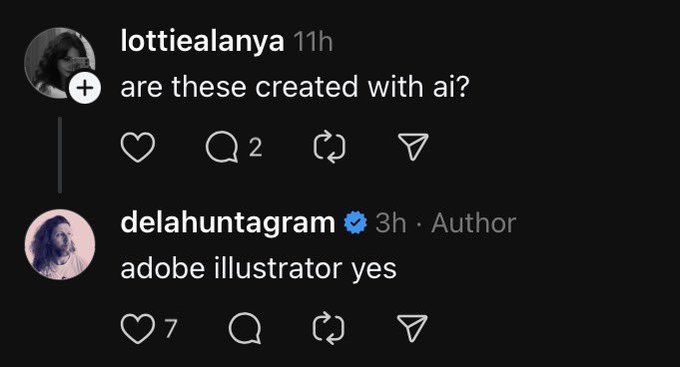Share delahuntagram's reply via paper plane icon

412,328
